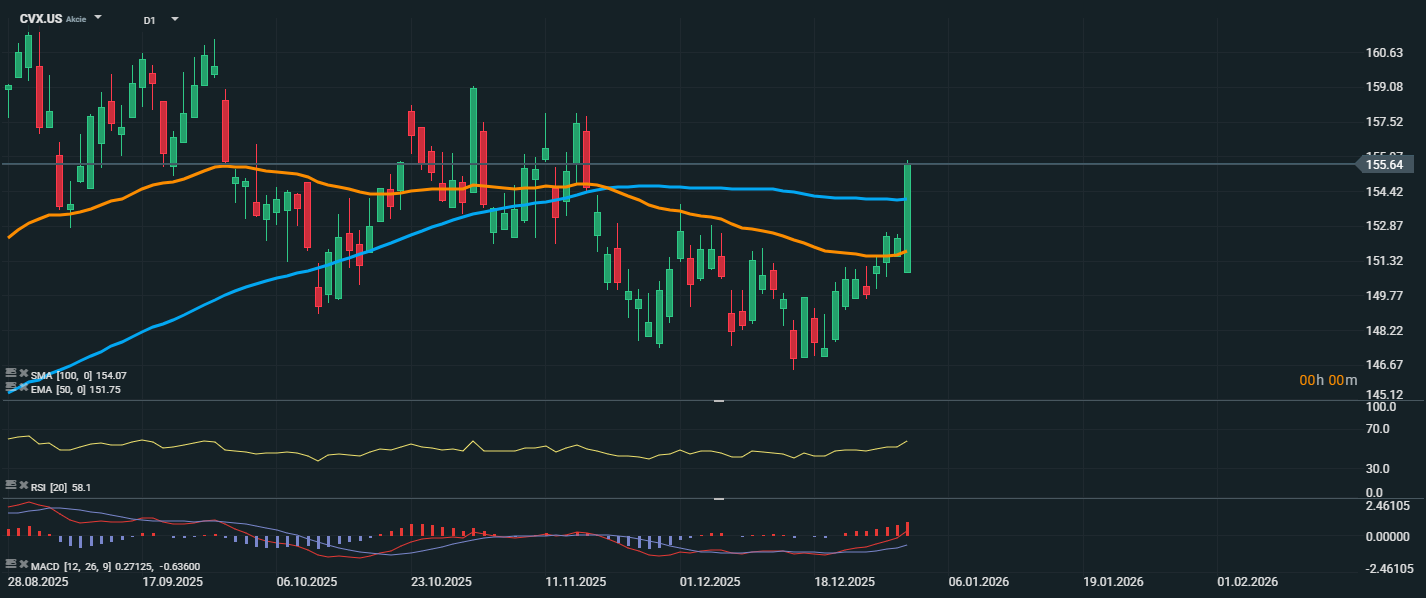
Task: Remove the SMA 100 indicator via X
Action: (23, 374)
